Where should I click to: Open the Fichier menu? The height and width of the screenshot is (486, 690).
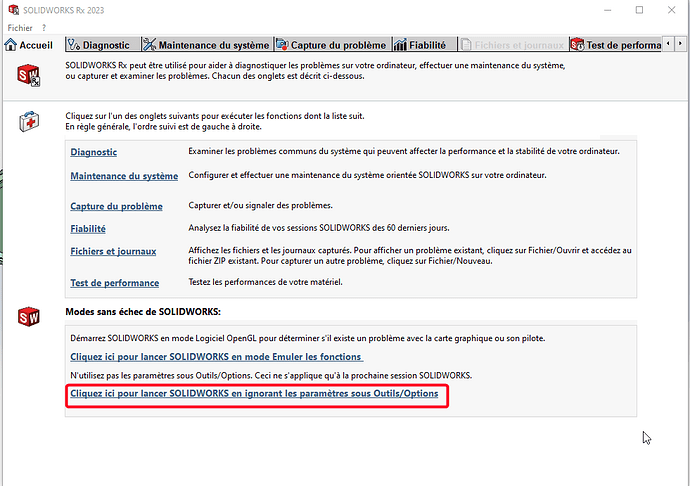point(20,28)
